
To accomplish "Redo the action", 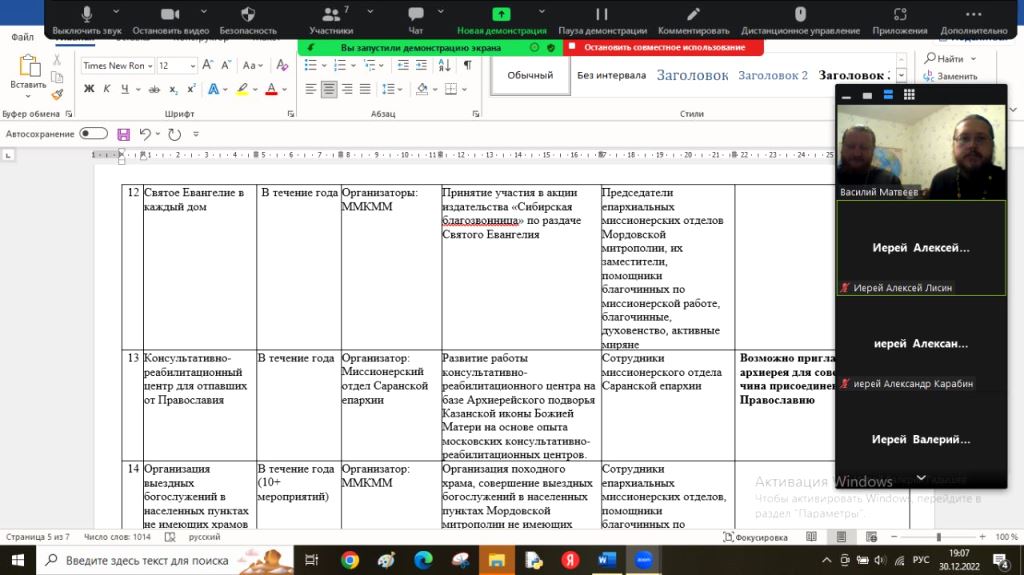I will click(x=174, y=134).
